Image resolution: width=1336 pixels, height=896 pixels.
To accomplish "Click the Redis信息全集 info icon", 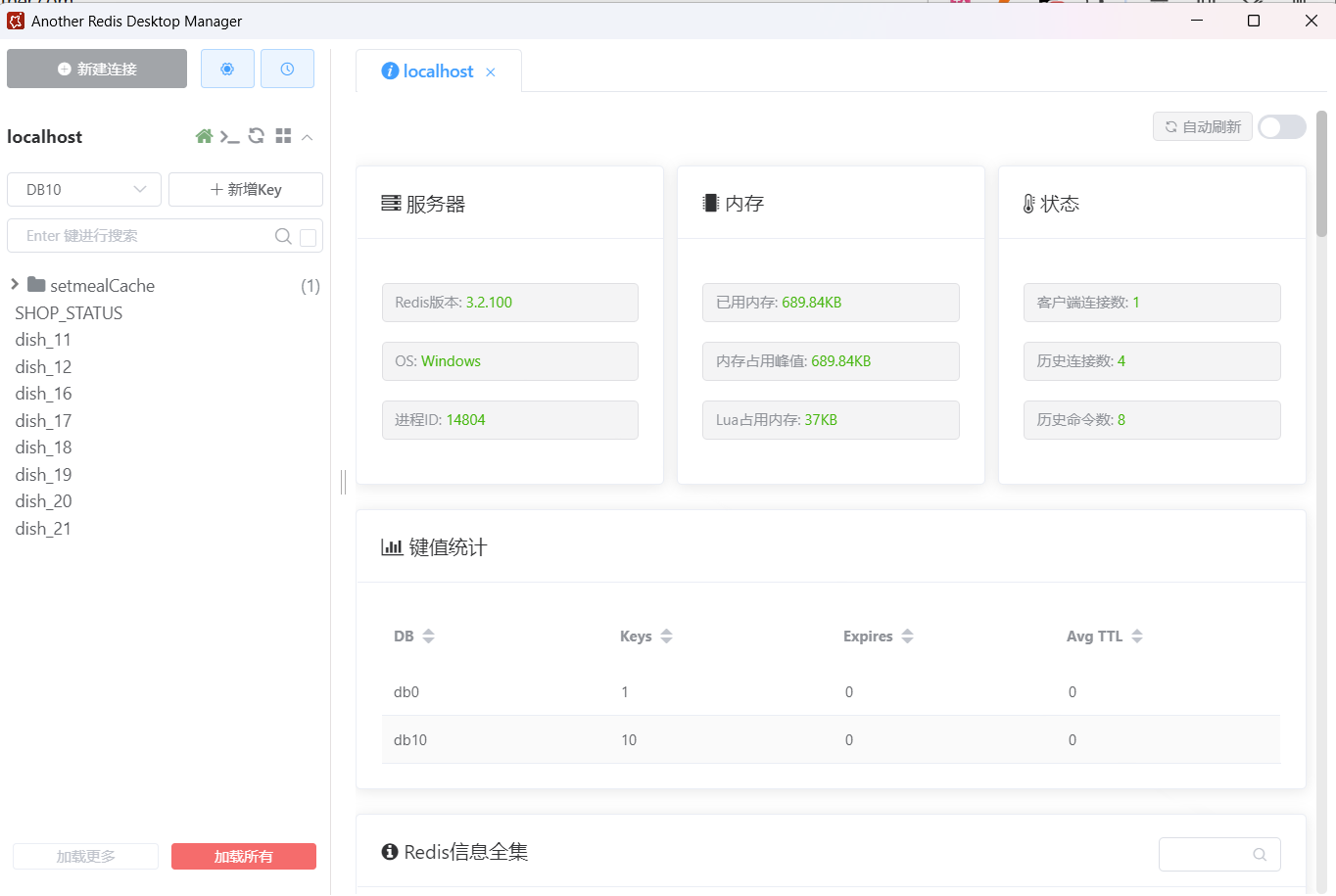I will click(390, 852).
